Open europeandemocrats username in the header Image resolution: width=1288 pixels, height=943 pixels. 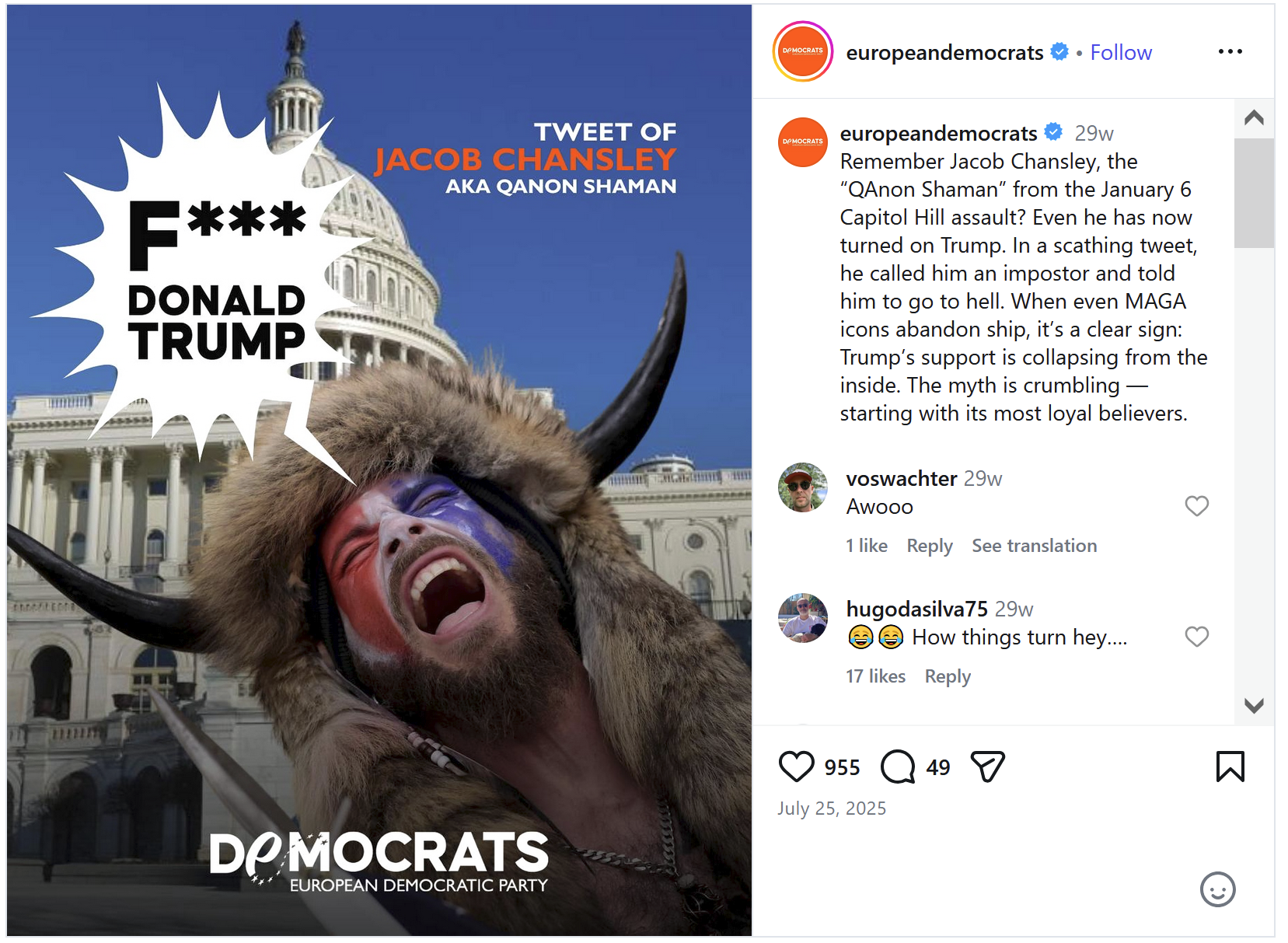(x=944, y=52)
